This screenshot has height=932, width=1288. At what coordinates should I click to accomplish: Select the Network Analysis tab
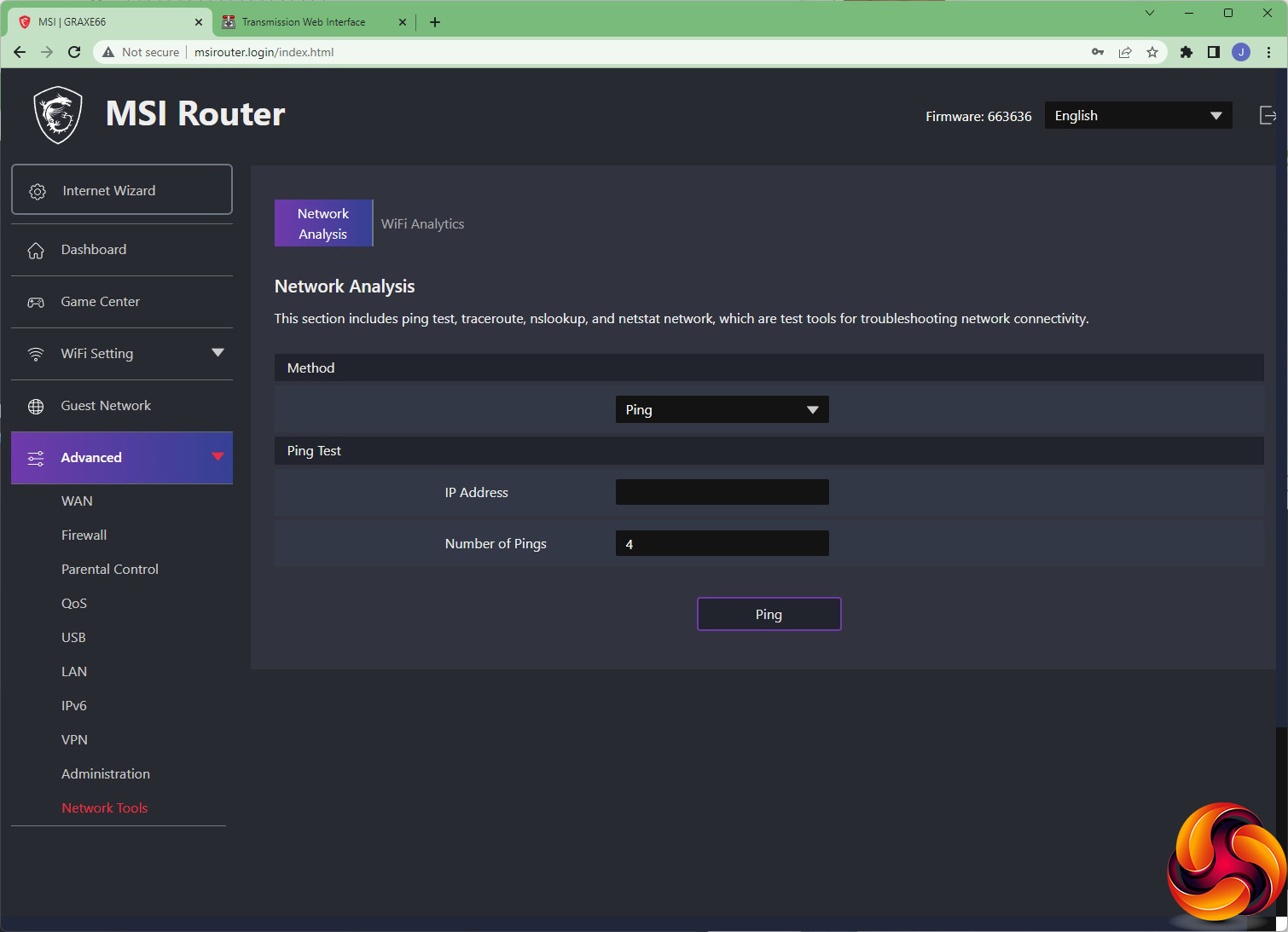323,223
